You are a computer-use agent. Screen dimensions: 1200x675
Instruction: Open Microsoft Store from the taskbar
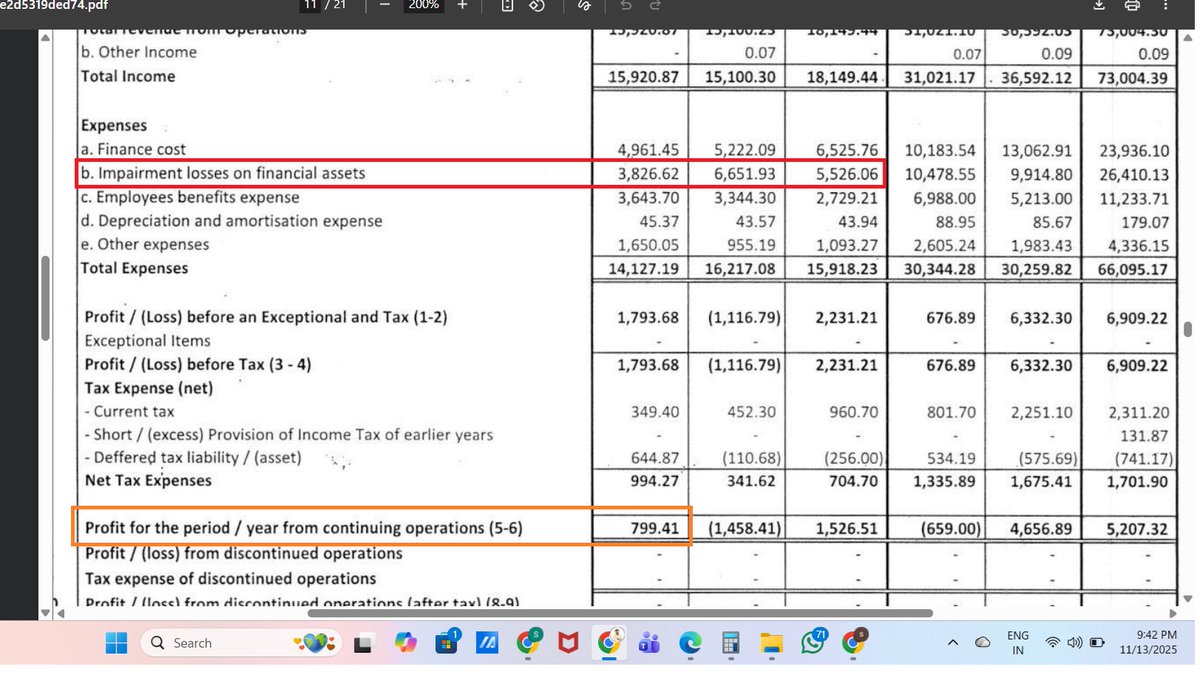click(446, 643)
